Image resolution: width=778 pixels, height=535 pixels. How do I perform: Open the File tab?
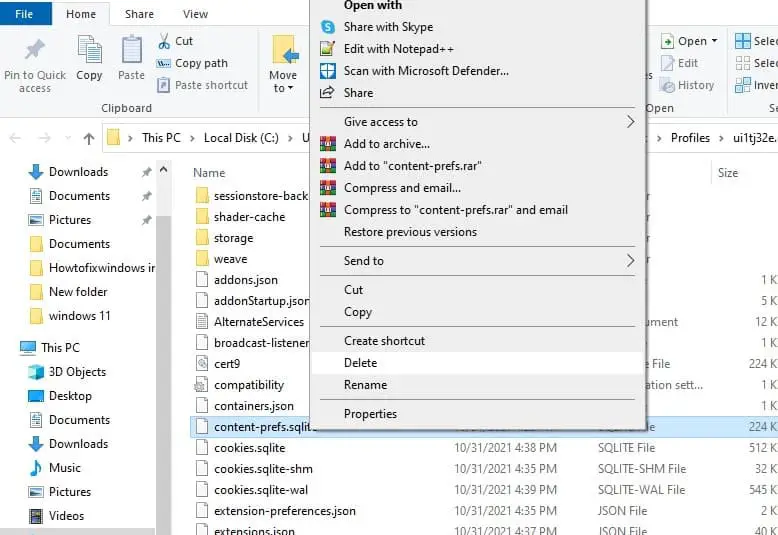click(25, 14)
